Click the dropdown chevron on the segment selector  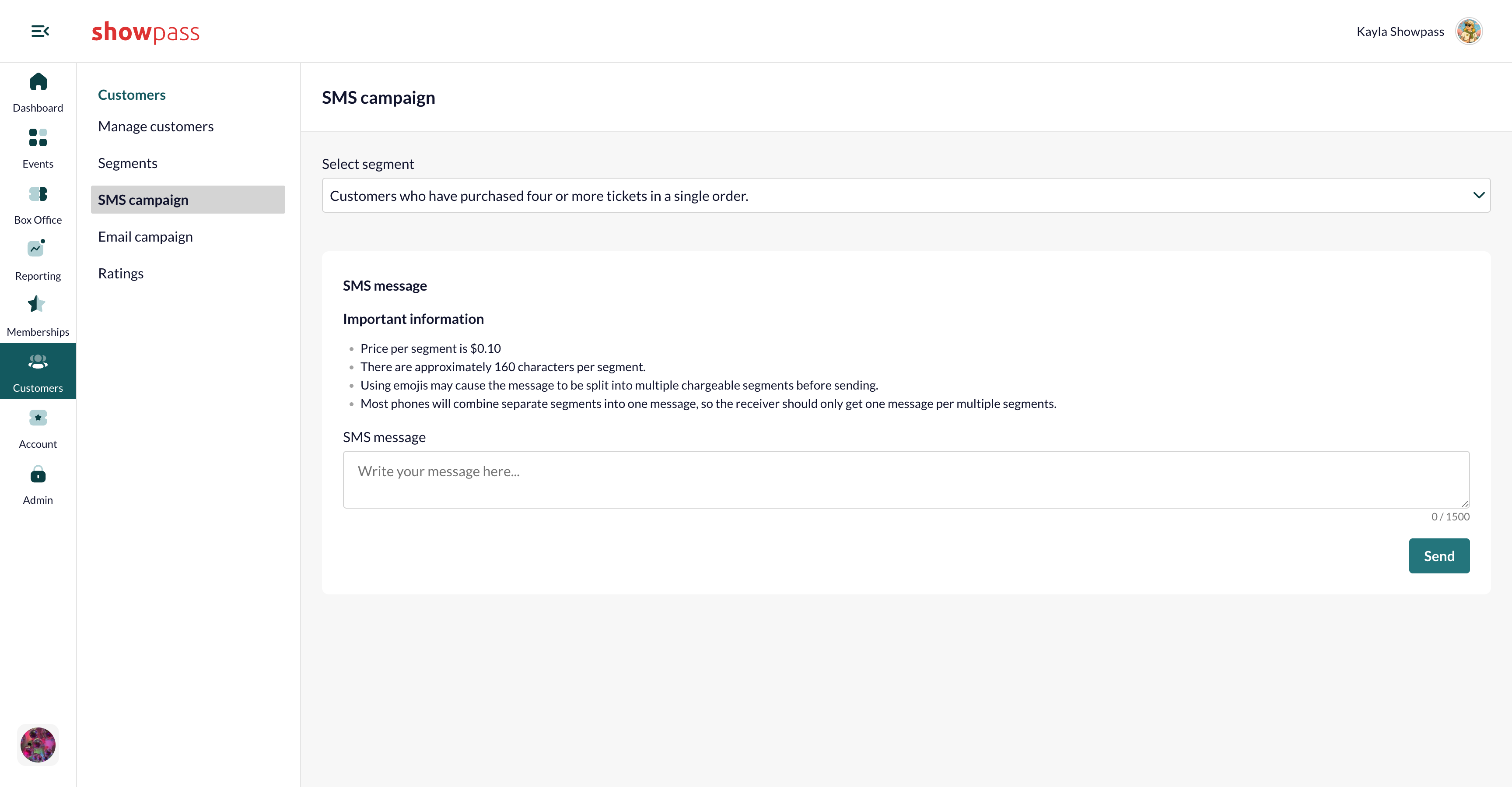pyautogui.click(x=1478, y=195)
